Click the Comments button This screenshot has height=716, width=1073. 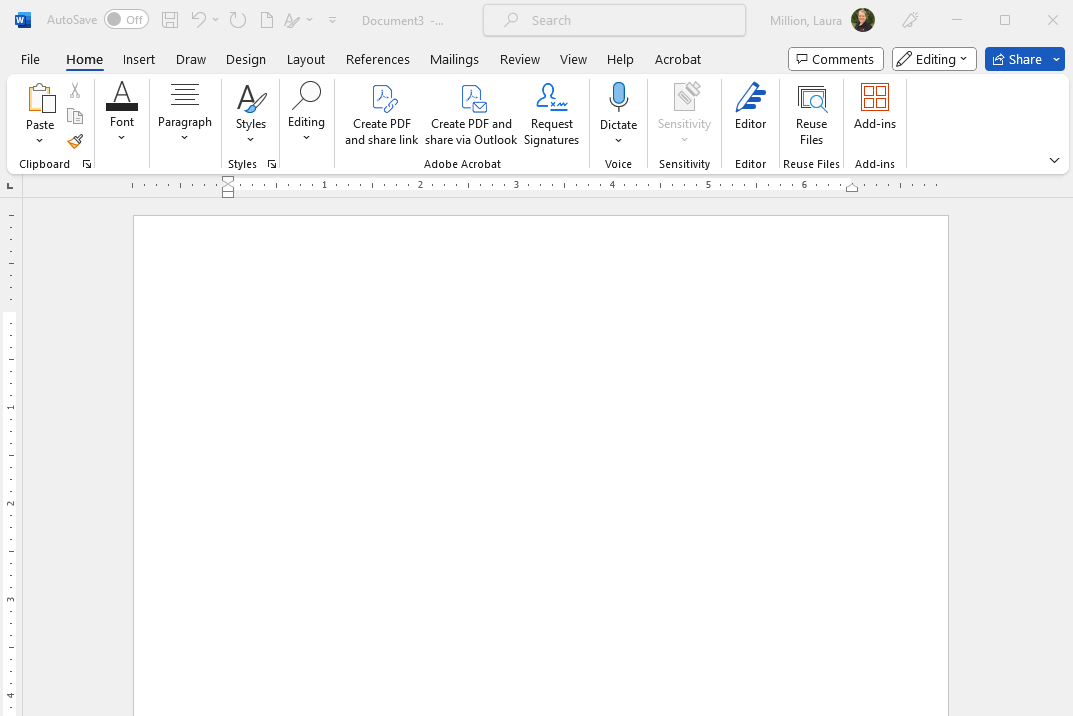(835, 59)
